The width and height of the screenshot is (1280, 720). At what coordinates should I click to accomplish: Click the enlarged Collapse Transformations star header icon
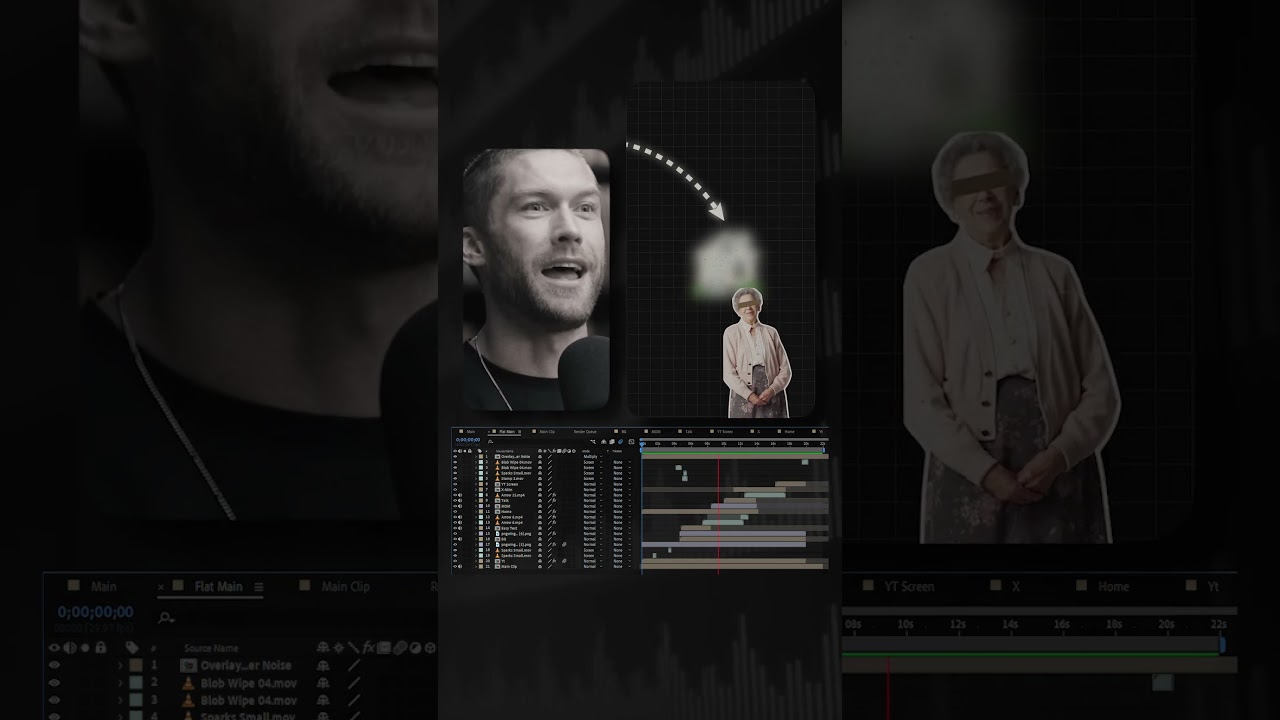338,648
